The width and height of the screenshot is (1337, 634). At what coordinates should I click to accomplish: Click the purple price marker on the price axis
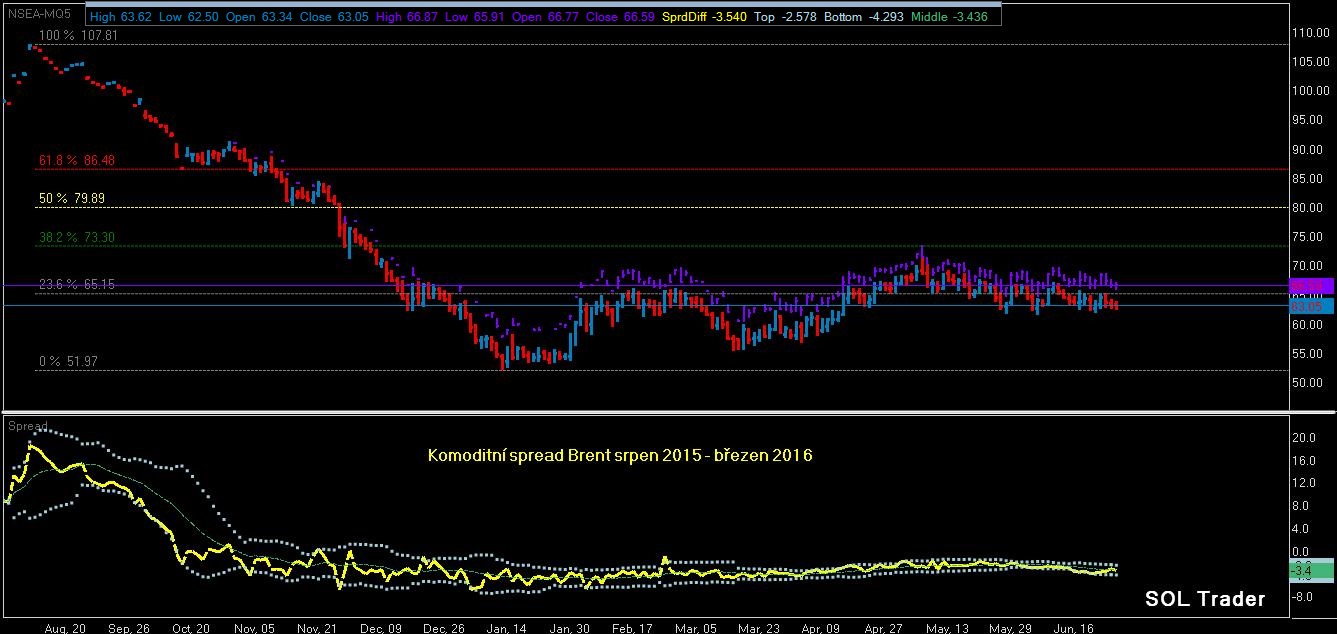(x=1311, y=286)
